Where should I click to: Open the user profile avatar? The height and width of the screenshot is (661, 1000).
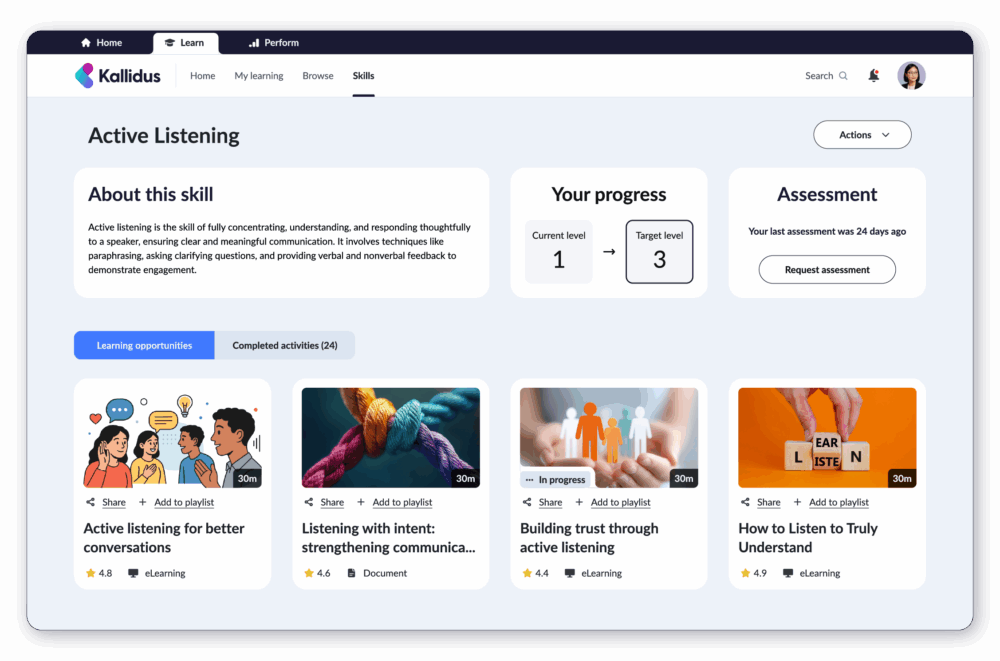pos(911,76)
